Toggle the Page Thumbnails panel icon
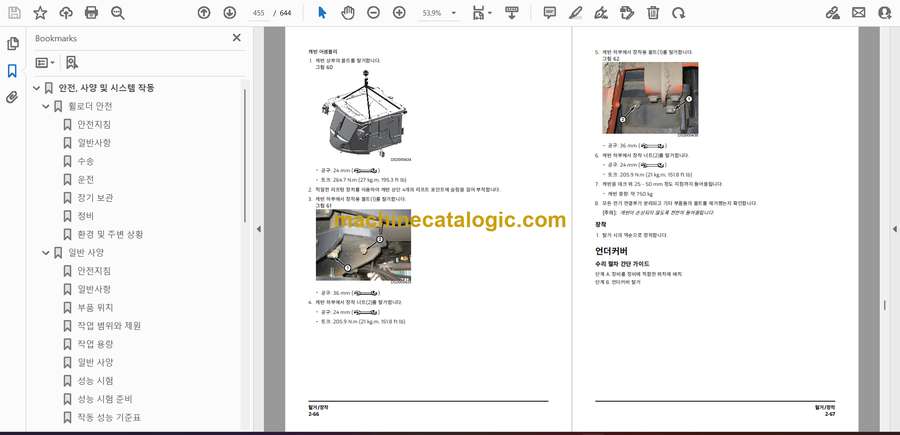 pyautogui.click(x=12, y=44)
